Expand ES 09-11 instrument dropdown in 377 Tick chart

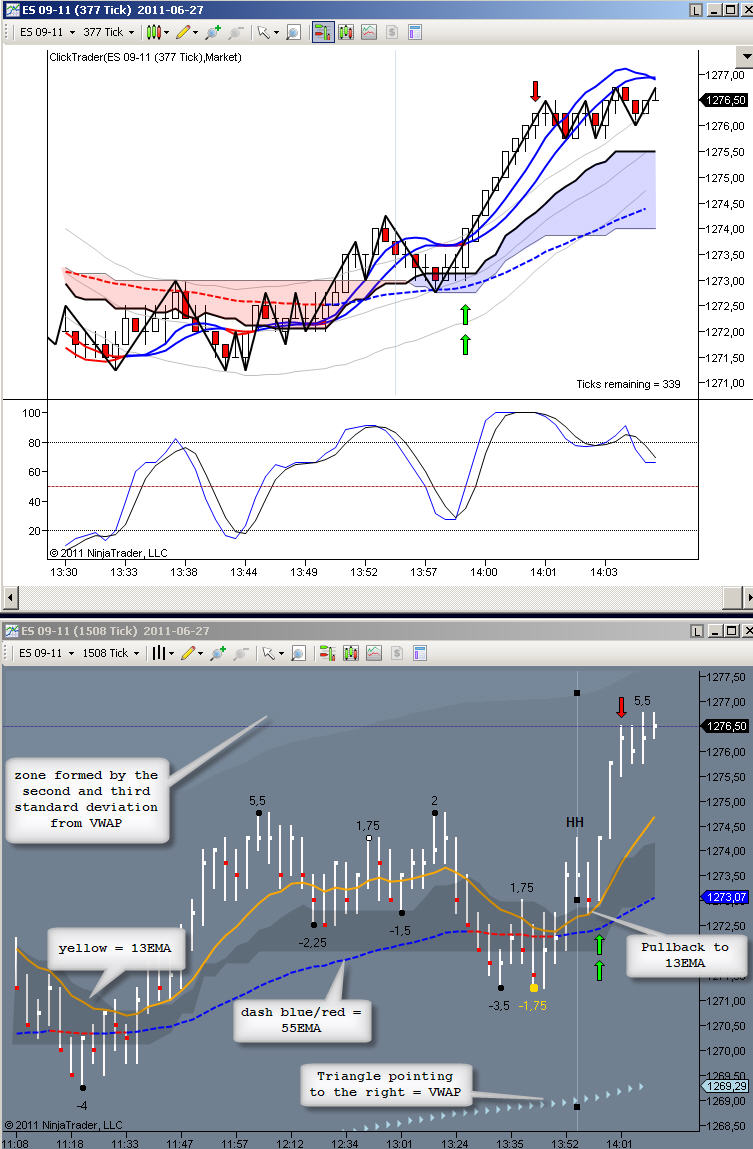pyautogui.click(x=72, y=32)
